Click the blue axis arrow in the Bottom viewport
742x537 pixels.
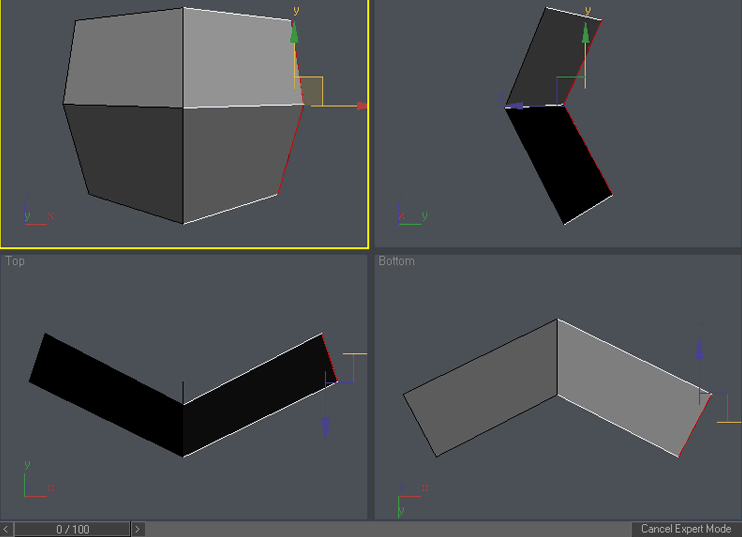tap(699, 348)
